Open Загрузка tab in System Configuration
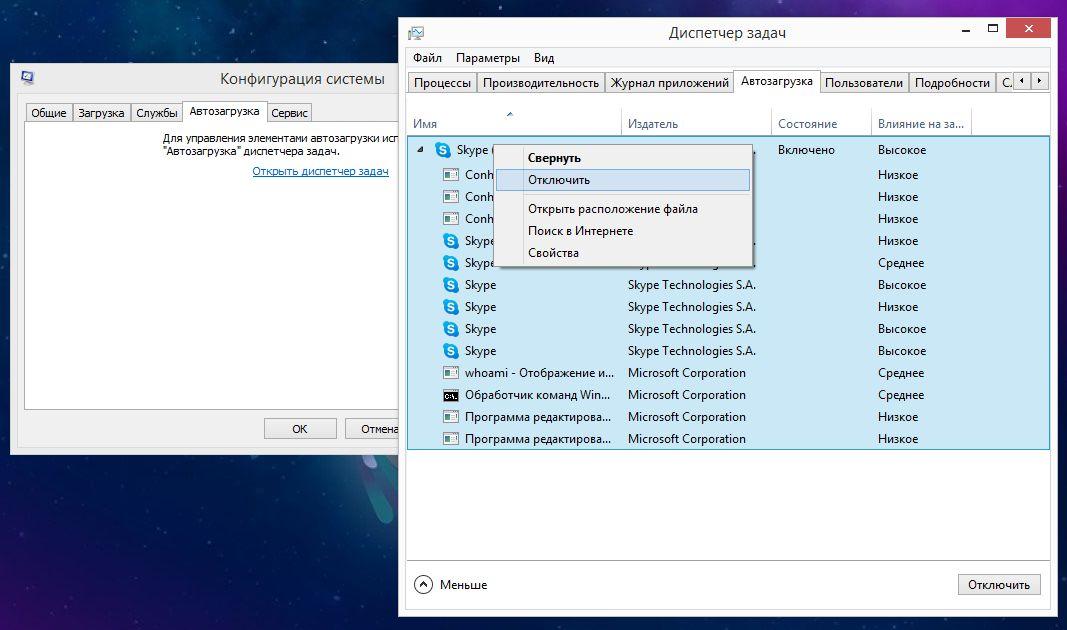 101,113
